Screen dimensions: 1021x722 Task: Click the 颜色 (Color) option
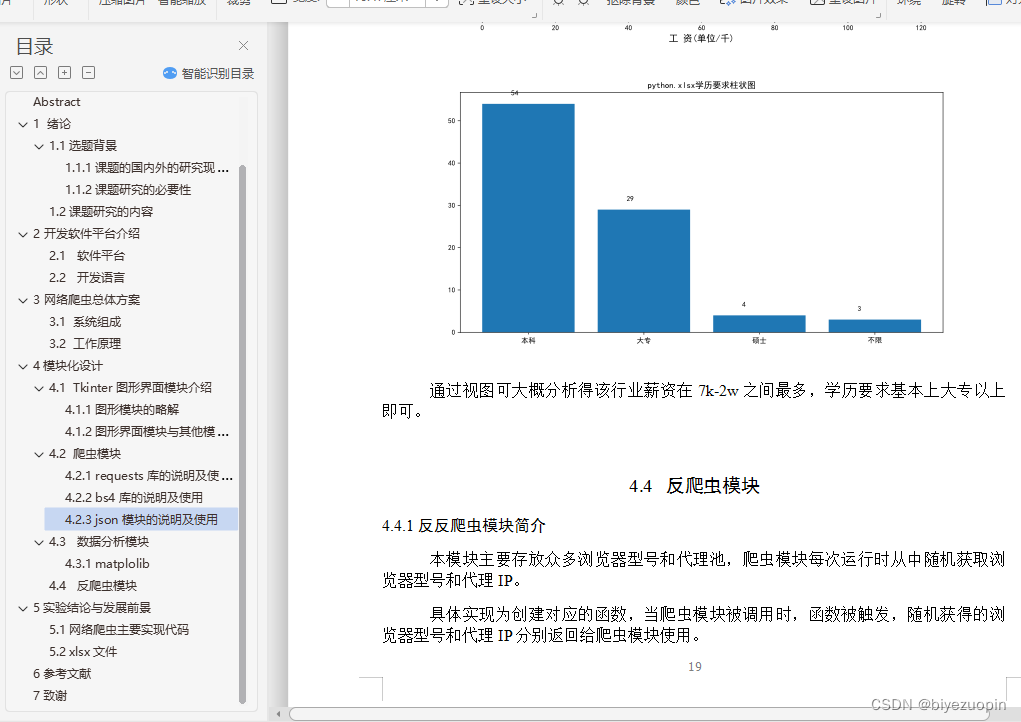click(x=686, y=3)
